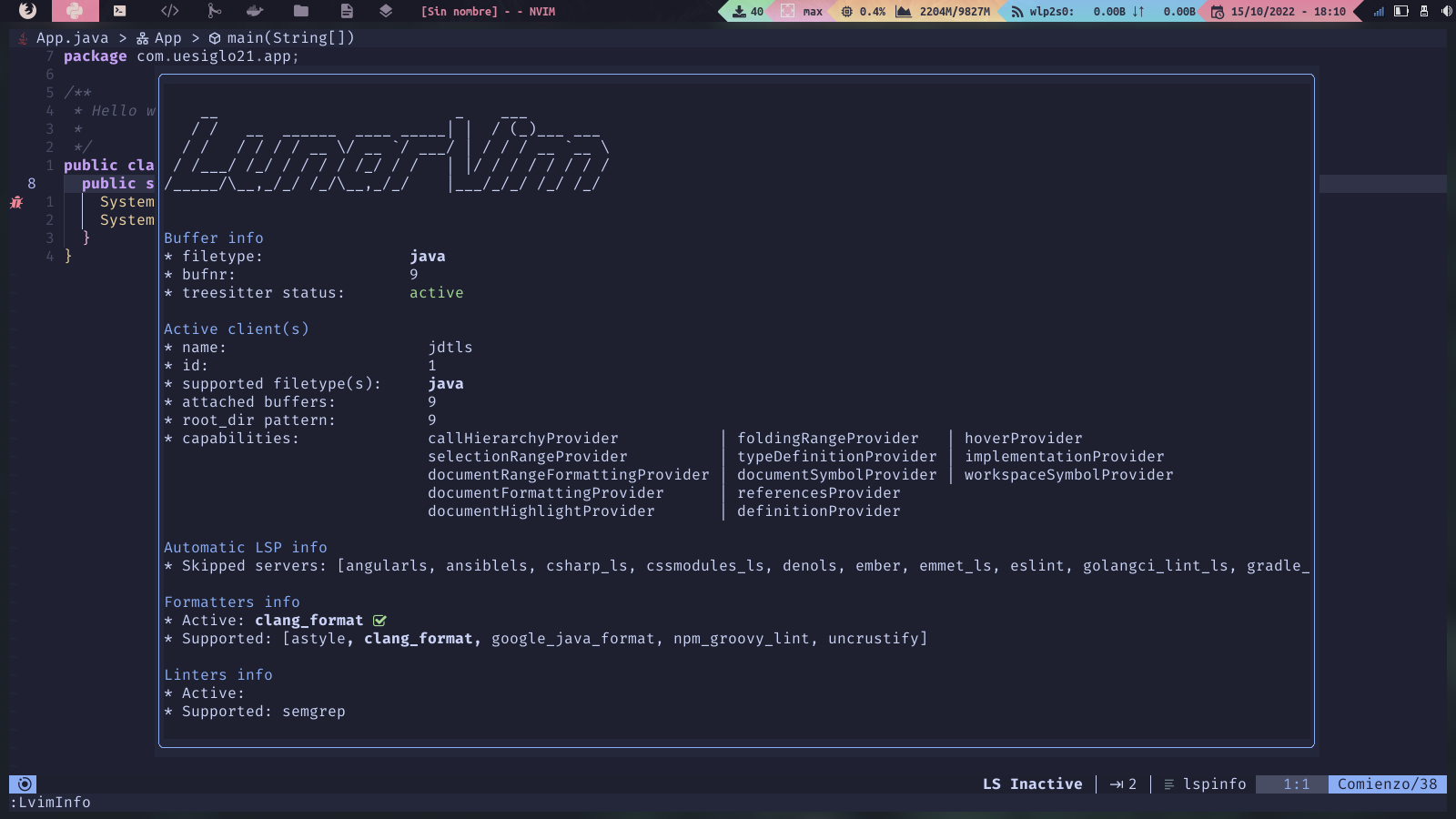Click the lspinfo label in the statusline
Image resolution: width=1456 pixels, height=819 pixels.
pos(1214,784)
